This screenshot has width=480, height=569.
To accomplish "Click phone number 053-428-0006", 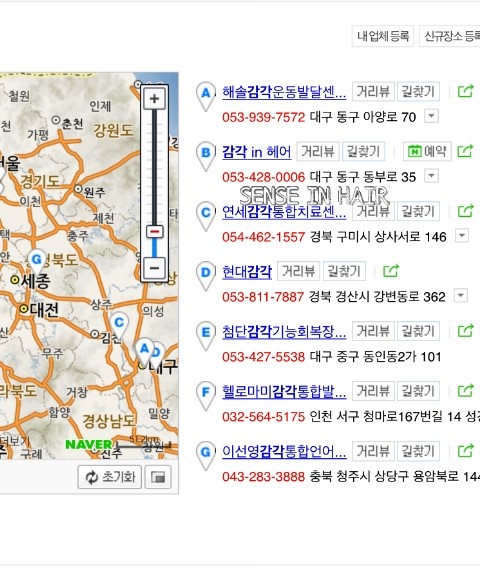I will click(263, 177).
